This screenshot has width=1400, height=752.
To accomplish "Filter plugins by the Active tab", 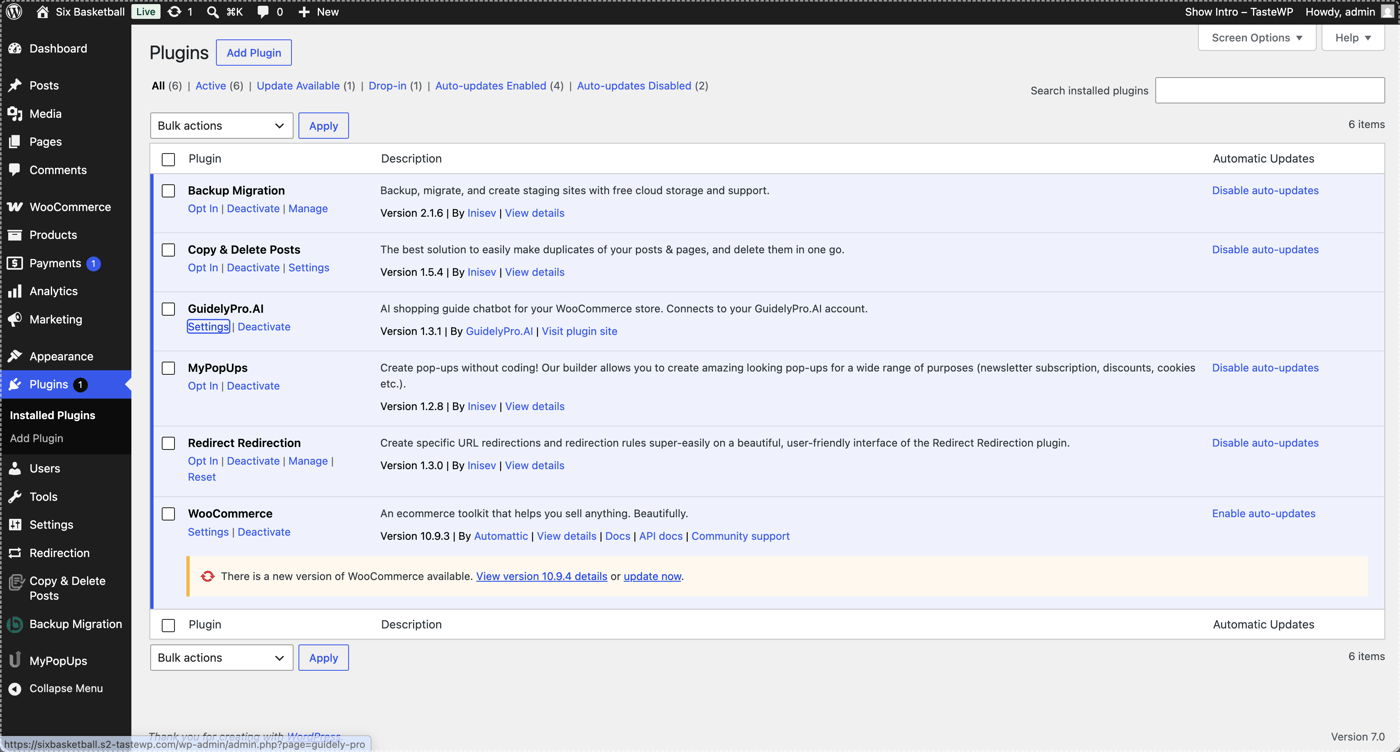I will (210, 86).
